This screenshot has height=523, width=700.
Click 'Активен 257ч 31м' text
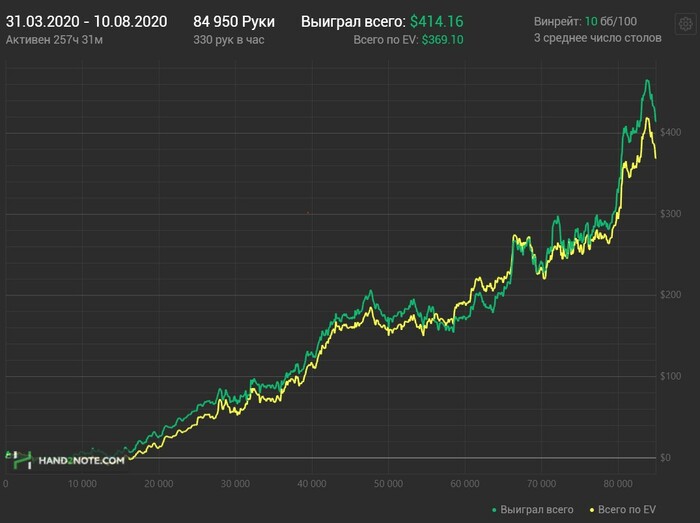[x=54, y=40]
